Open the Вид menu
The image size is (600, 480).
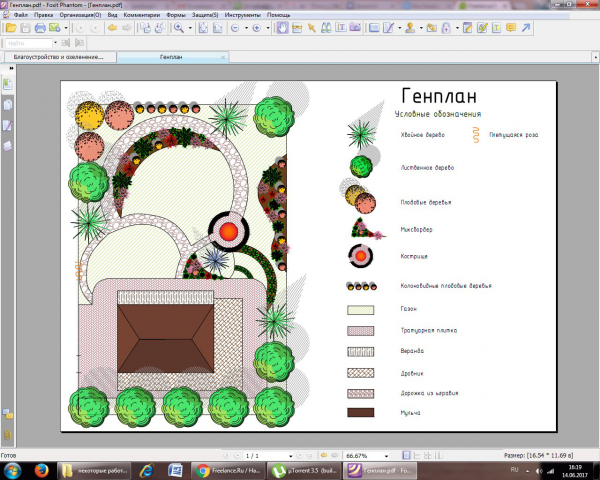112,15
